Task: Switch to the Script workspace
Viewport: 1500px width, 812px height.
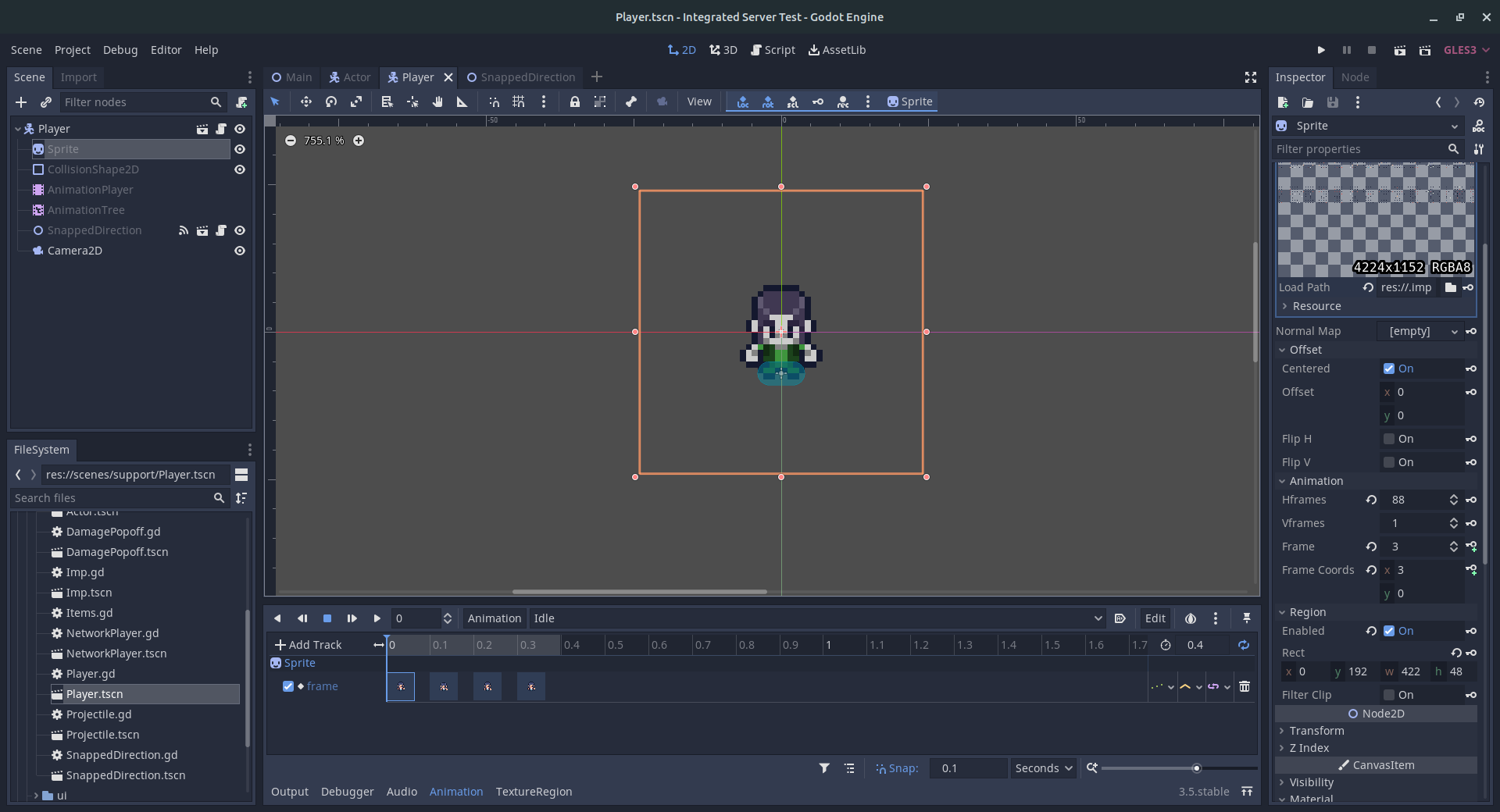Action: tap(773, 50)
